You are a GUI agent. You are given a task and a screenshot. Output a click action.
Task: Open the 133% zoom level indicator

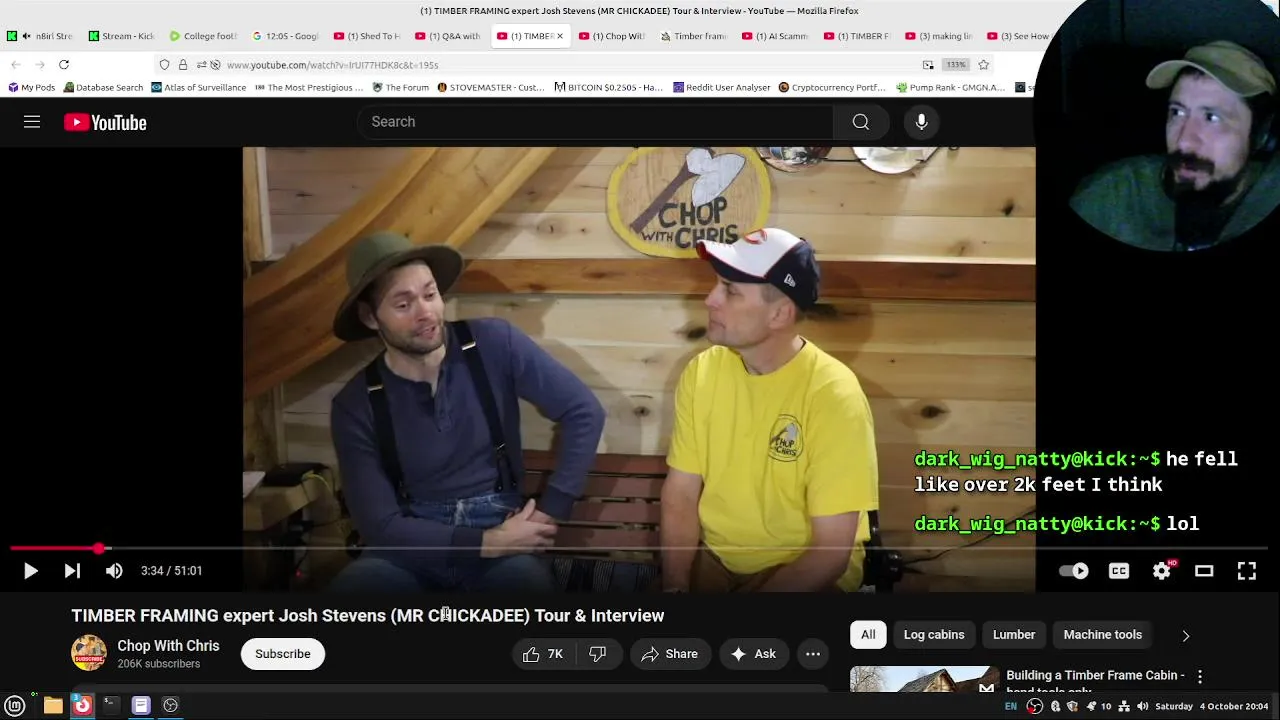coord(956,65)
